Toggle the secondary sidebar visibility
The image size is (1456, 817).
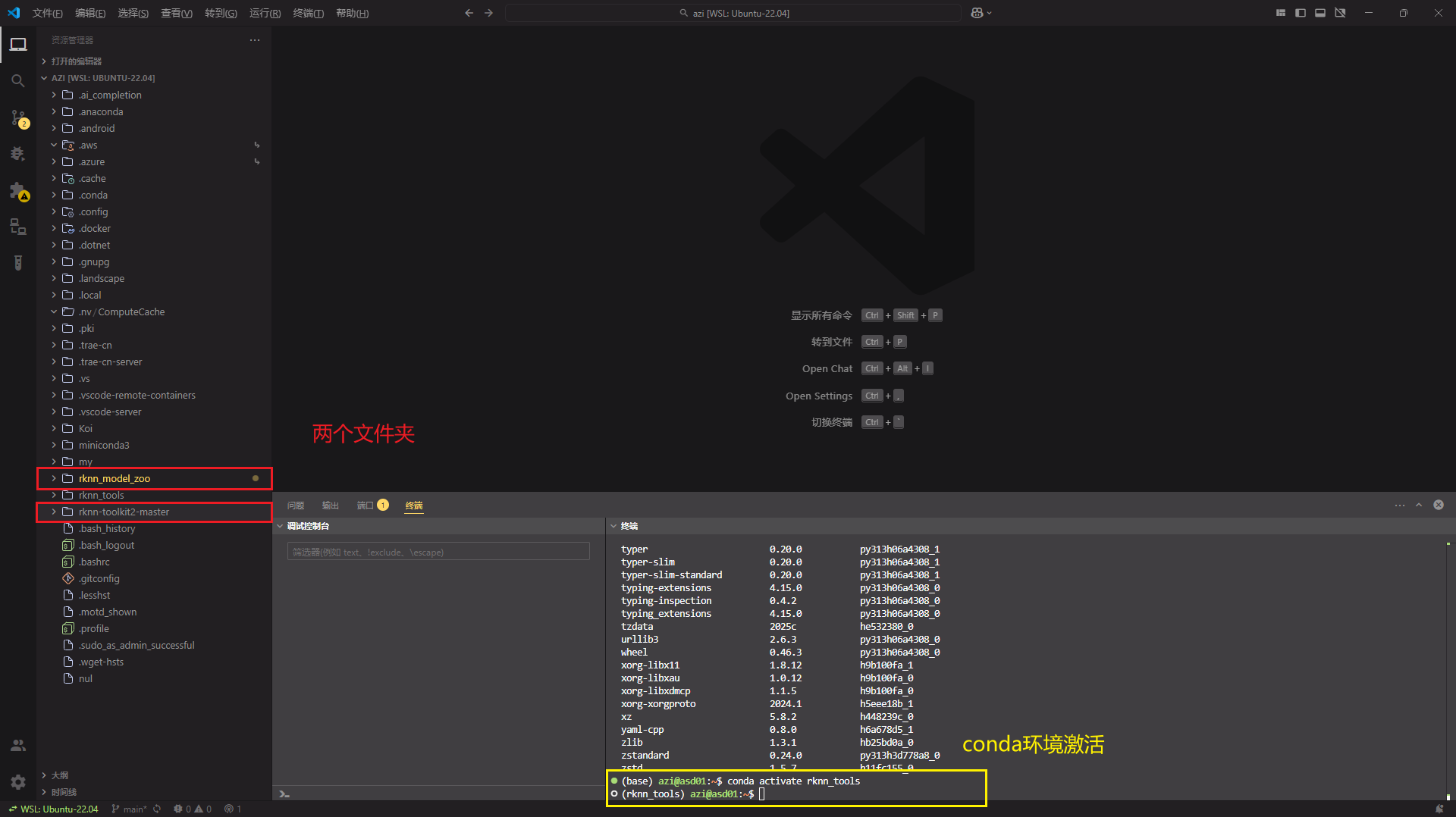tap(1340, 13)
